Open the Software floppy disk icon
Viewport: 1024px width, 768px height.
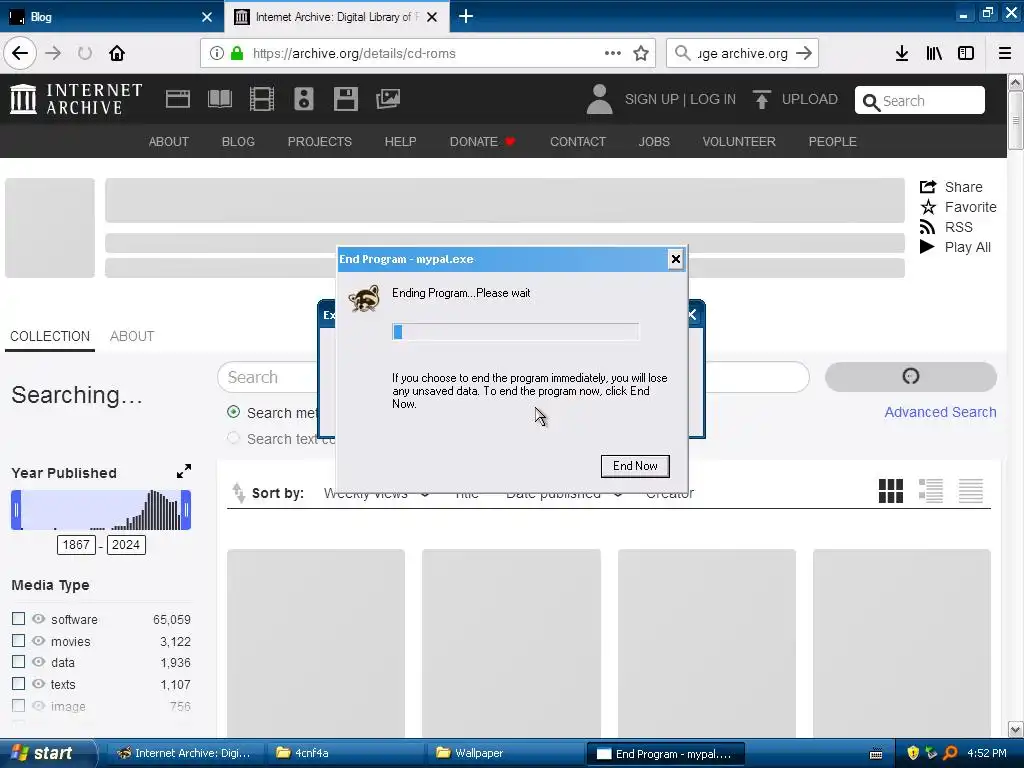pos(345,99)
